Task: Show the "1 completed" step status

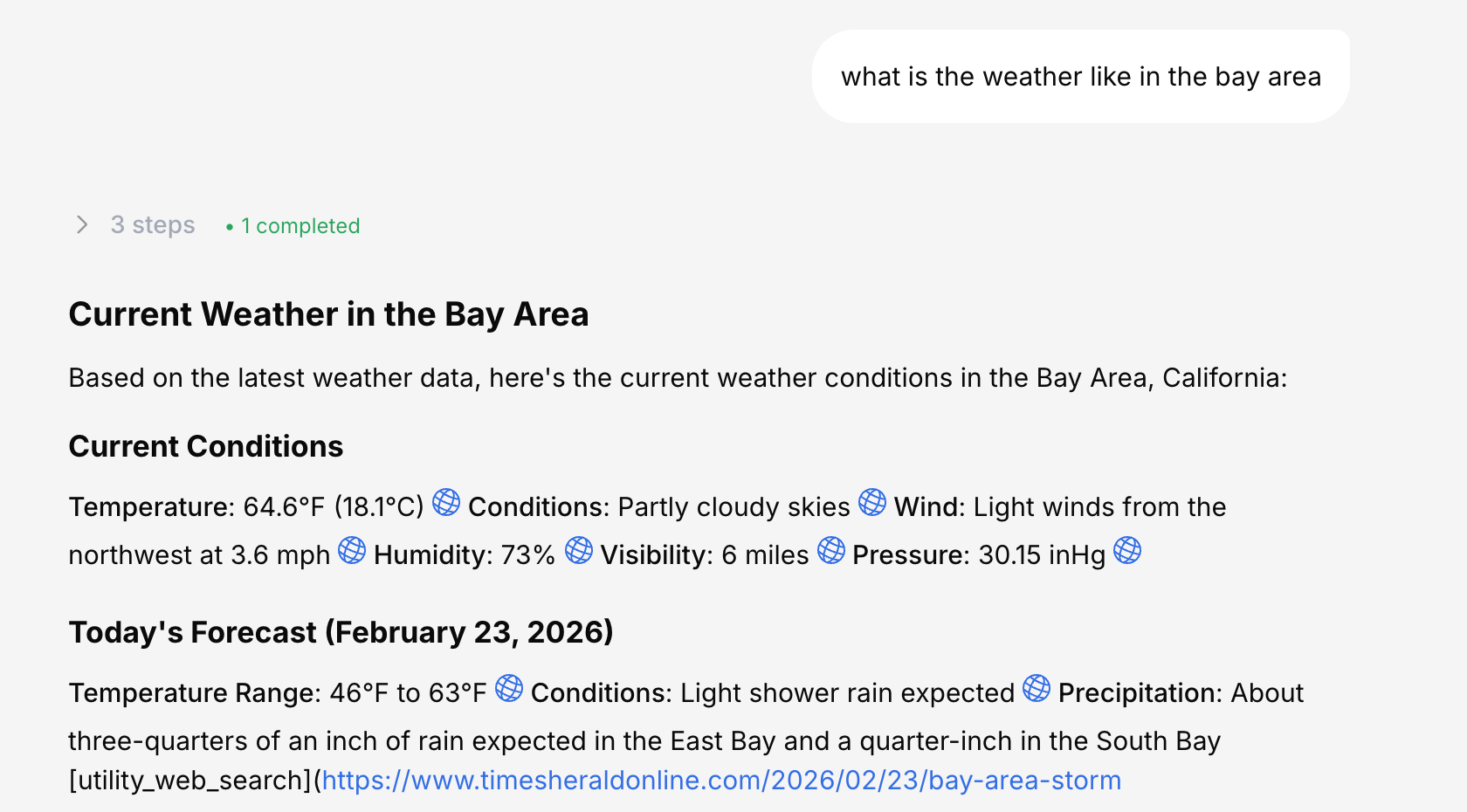Action: click(x=293, y=226)
